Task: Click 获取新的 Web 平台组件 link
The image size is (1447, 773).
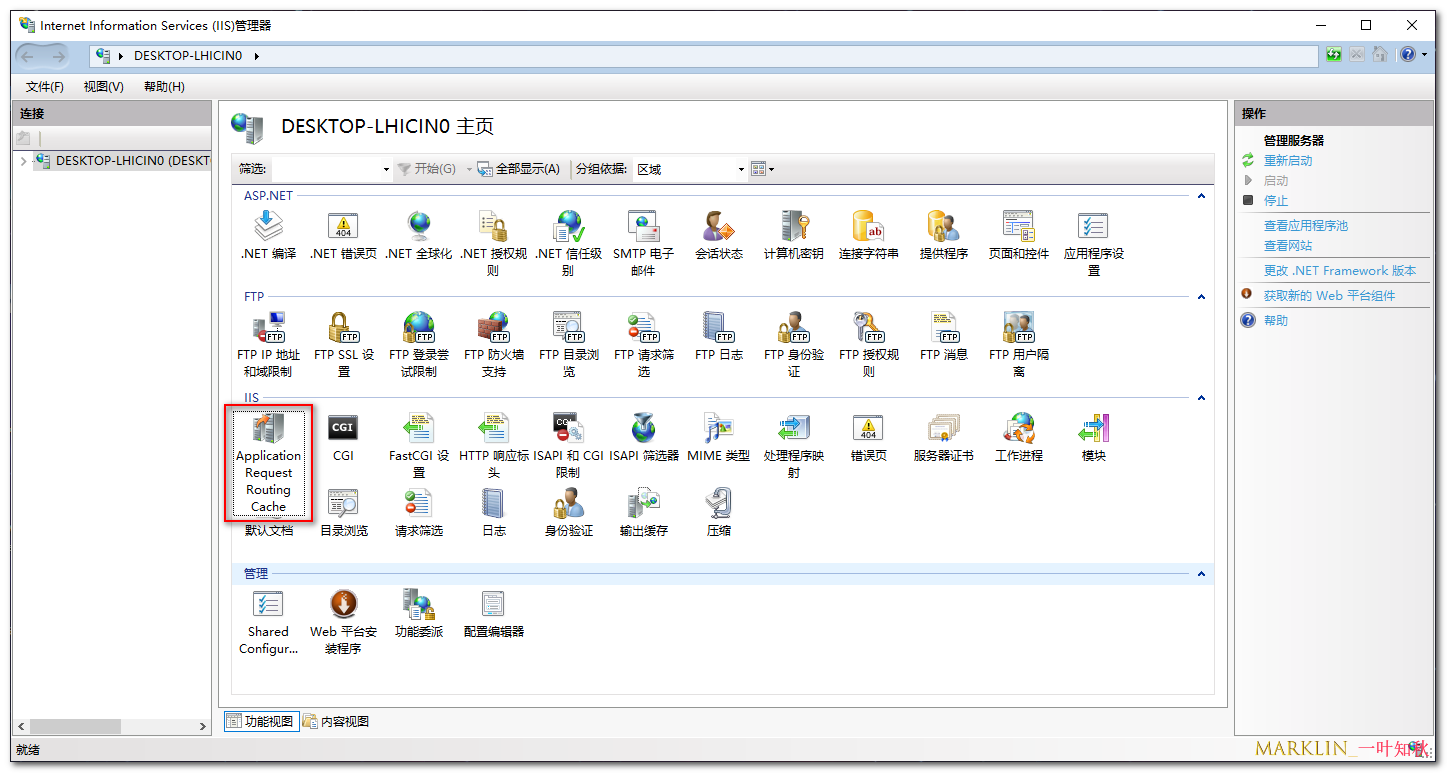Action: tap(1329, 296)
